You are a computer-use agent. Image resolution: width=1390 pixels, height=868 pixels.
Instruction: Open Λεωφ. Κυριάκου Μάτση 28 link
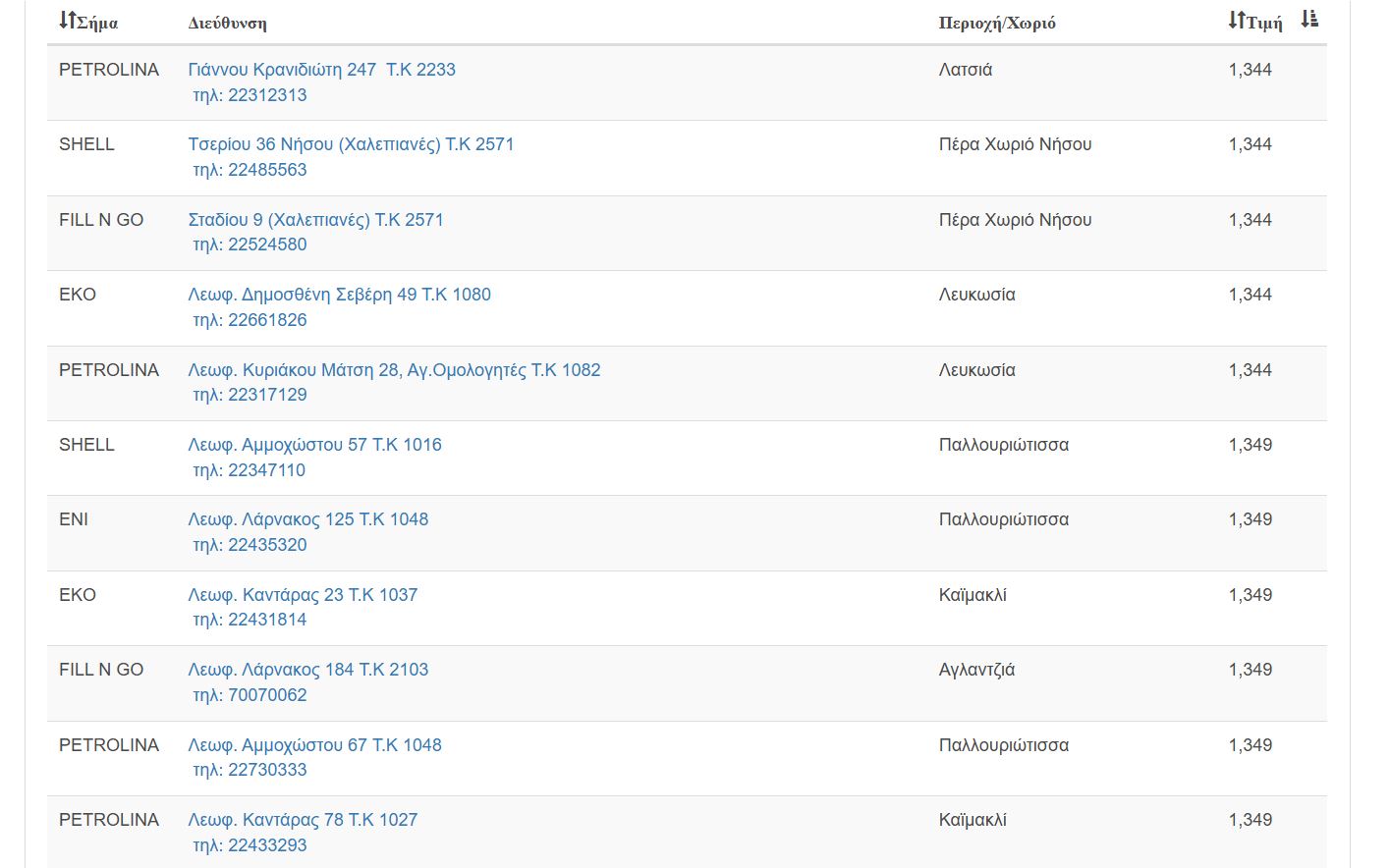(394, 370)
